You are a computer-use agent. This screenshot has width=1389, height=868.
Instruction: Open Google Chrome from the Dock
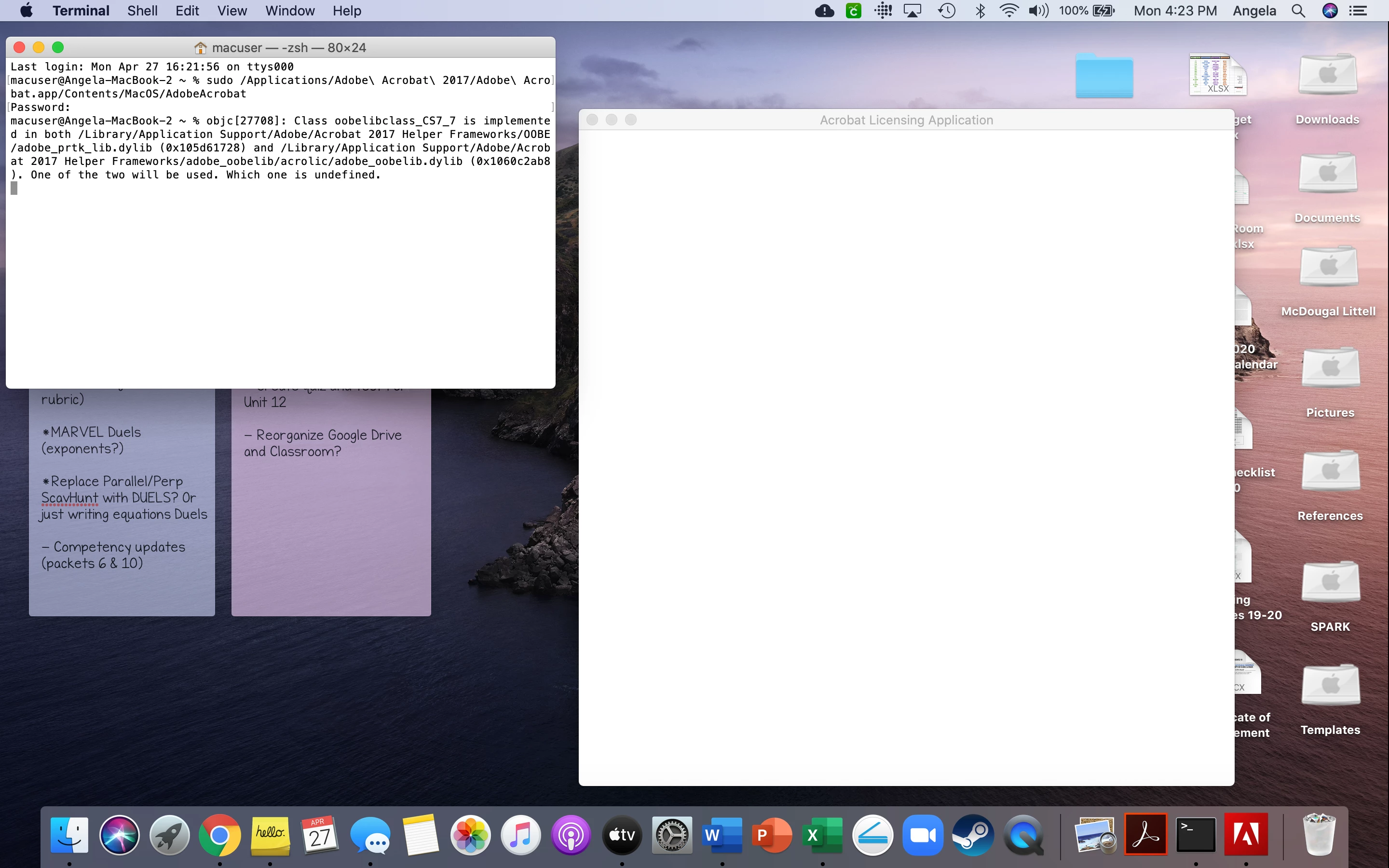(x=219, y=835)
